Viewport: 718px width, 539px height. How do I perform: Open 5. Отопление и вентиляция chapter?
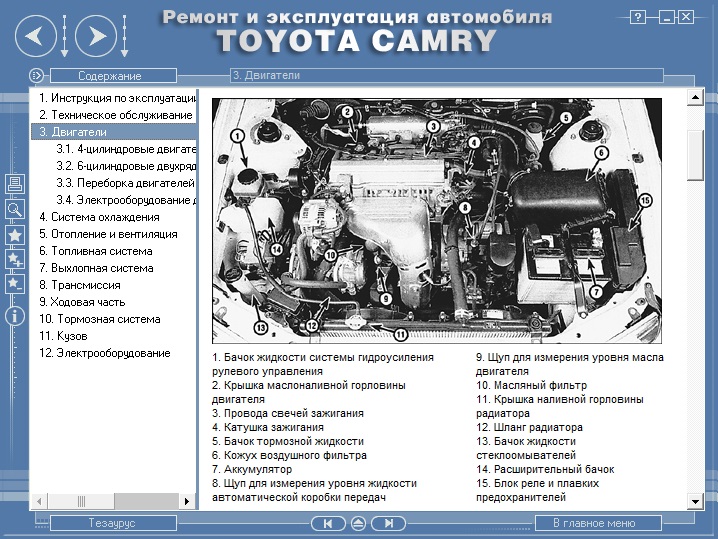point(108,234)
